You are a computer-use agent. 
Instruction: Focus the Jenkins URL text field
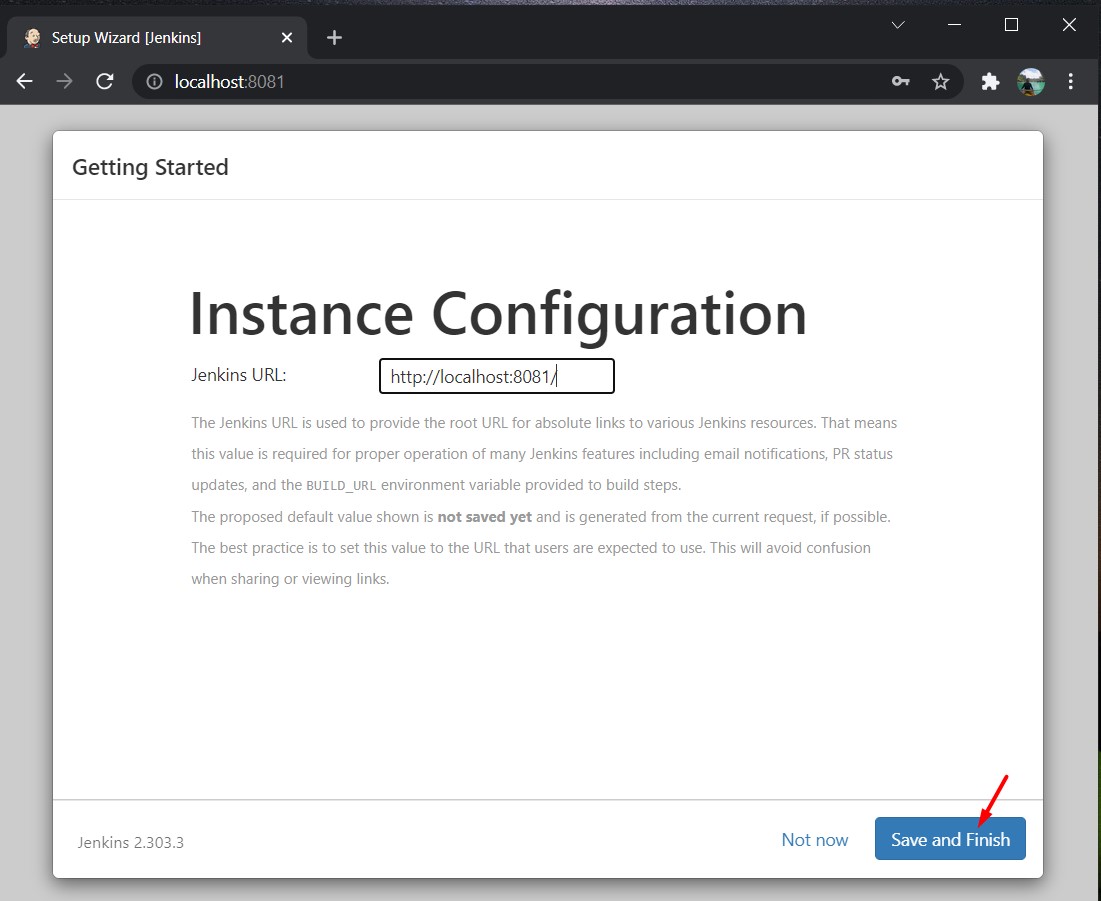(496, 377)
